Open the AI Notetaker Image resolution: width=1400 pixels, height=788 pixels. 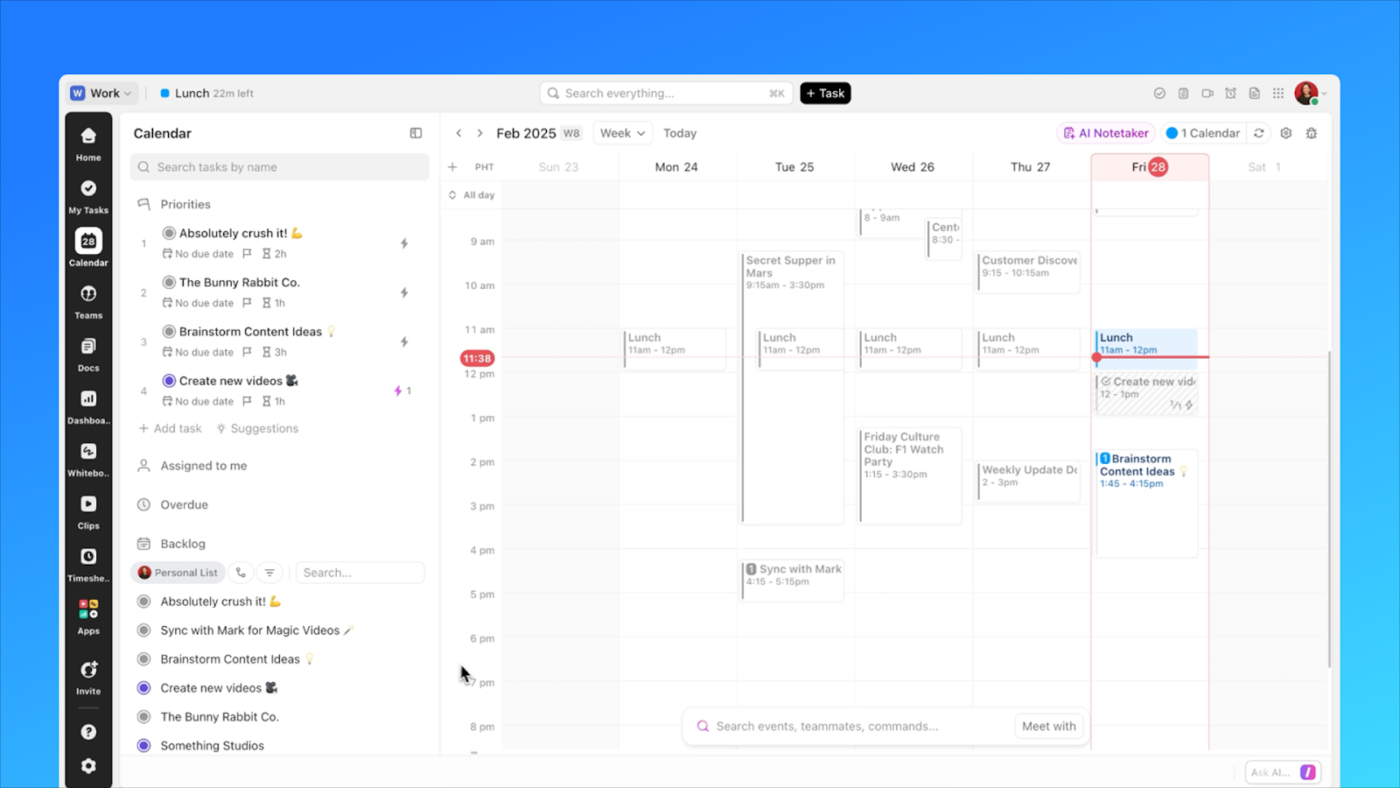1105,132
